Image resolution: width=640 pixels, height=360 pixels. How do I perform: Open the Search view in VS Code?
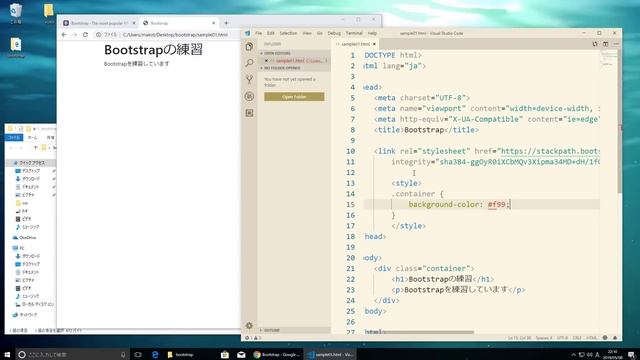pos(249,63)
